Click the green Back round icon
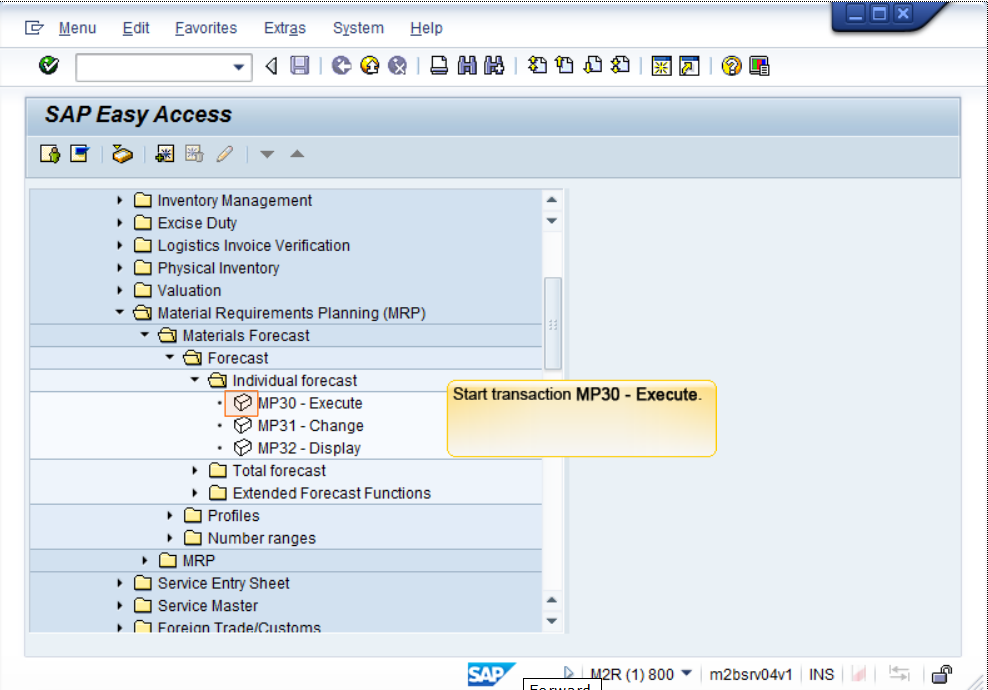Image resolution: width=988 pixels, height=690 pixels. pyautogui.click(x=342, y=66)
